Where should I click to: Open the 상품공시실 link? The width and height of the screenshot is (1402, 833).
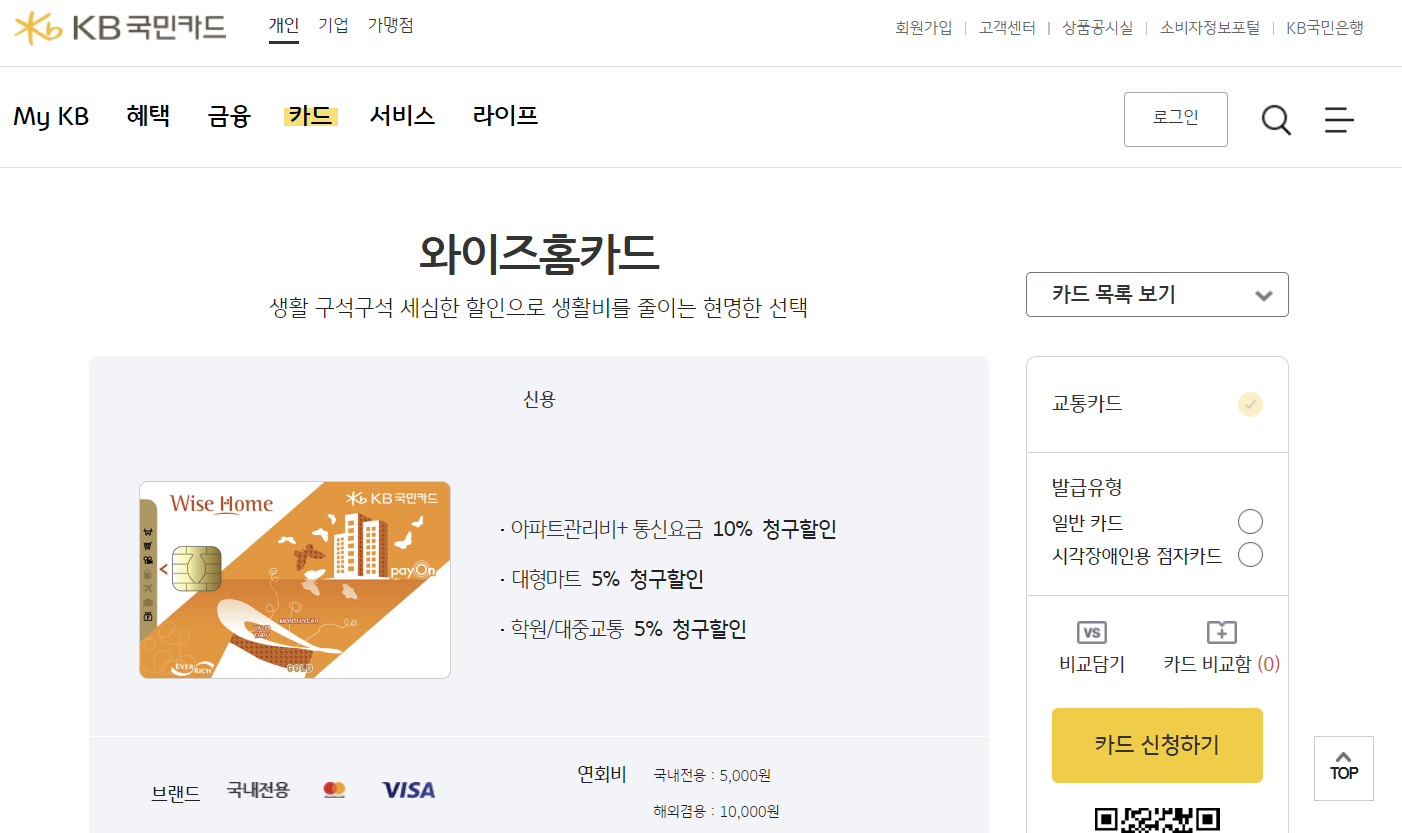[1098, 28]
